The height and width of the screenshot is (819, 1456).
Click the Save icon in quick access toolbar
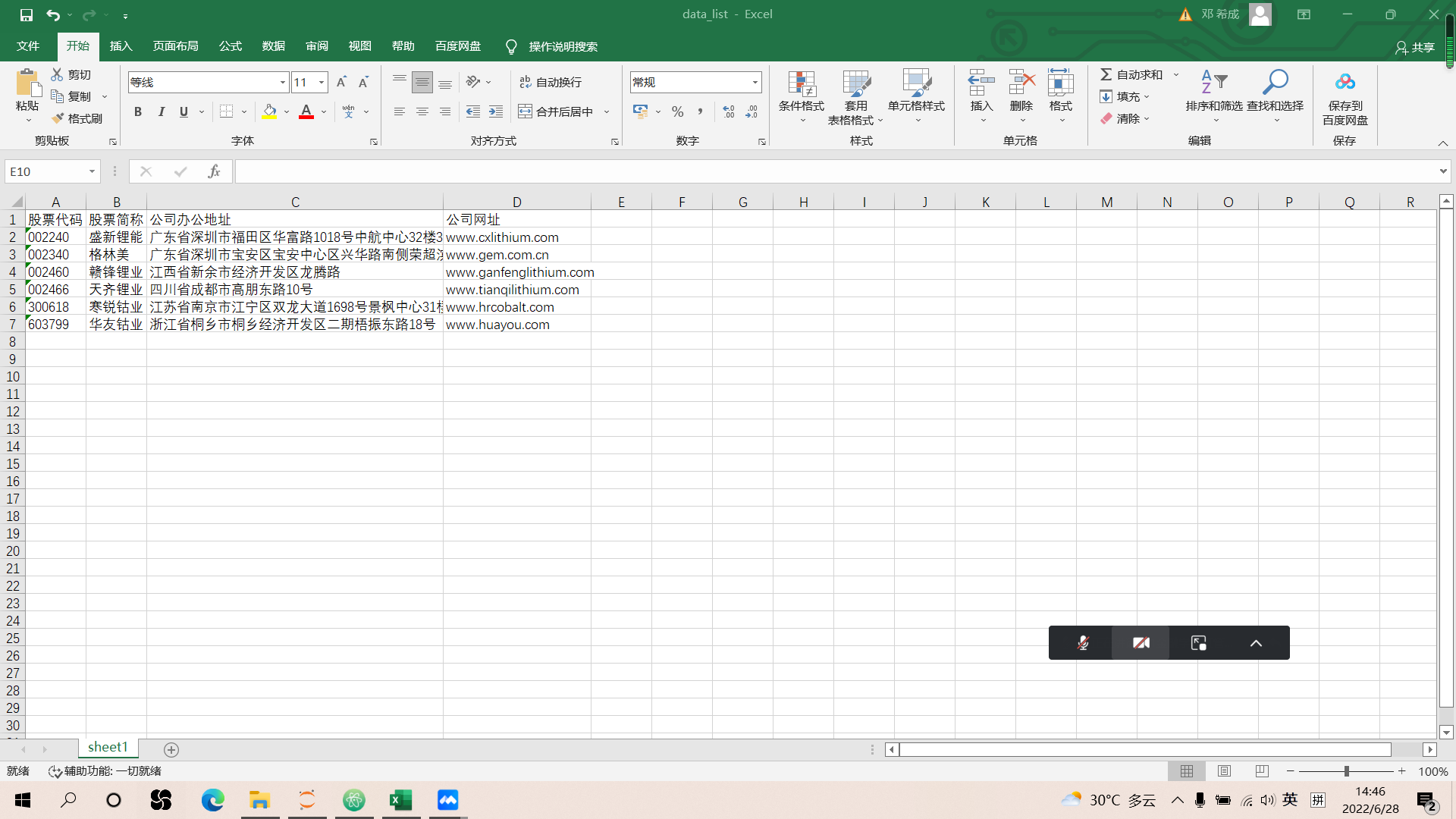point(27,14)
